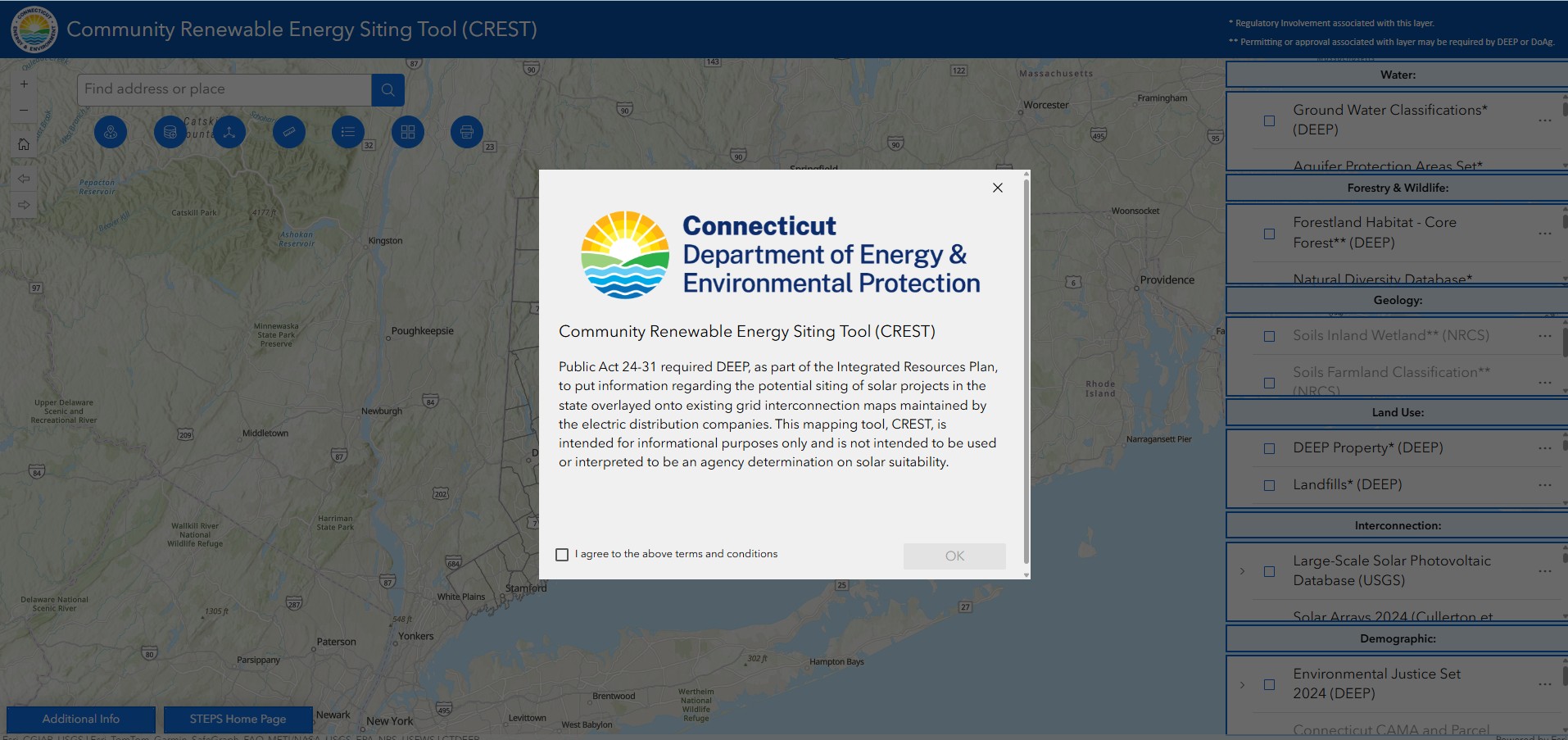Click the dialog's vertical scrollbar

[x=1026, y=369]
